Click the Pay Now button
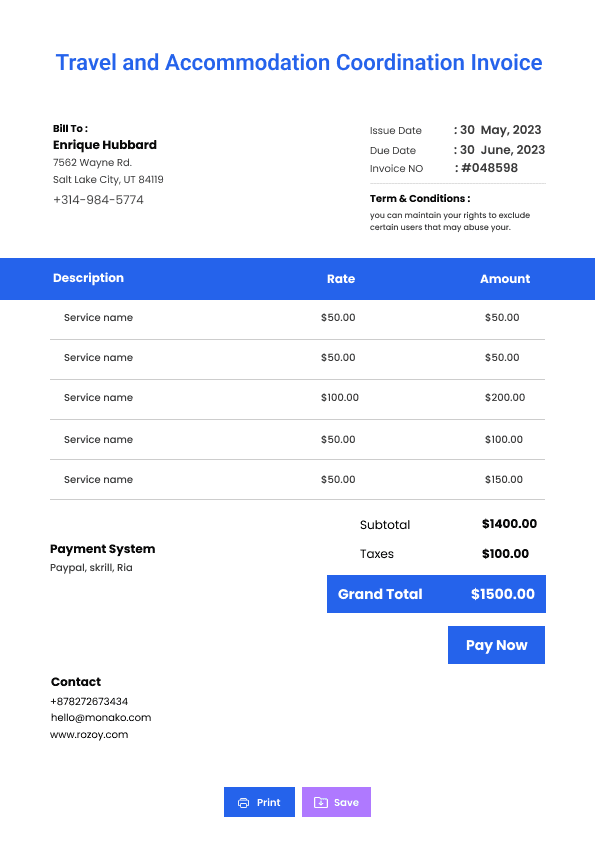Viewport: 595px width, 842px height. click(496, 645)
